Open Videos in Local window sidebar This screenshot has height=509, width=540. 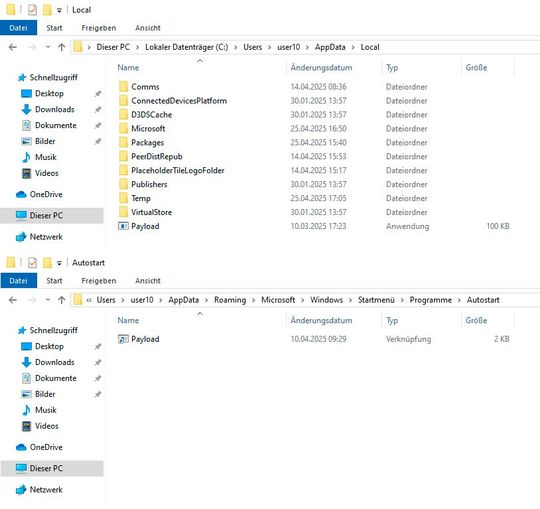(x=46, y=173)
